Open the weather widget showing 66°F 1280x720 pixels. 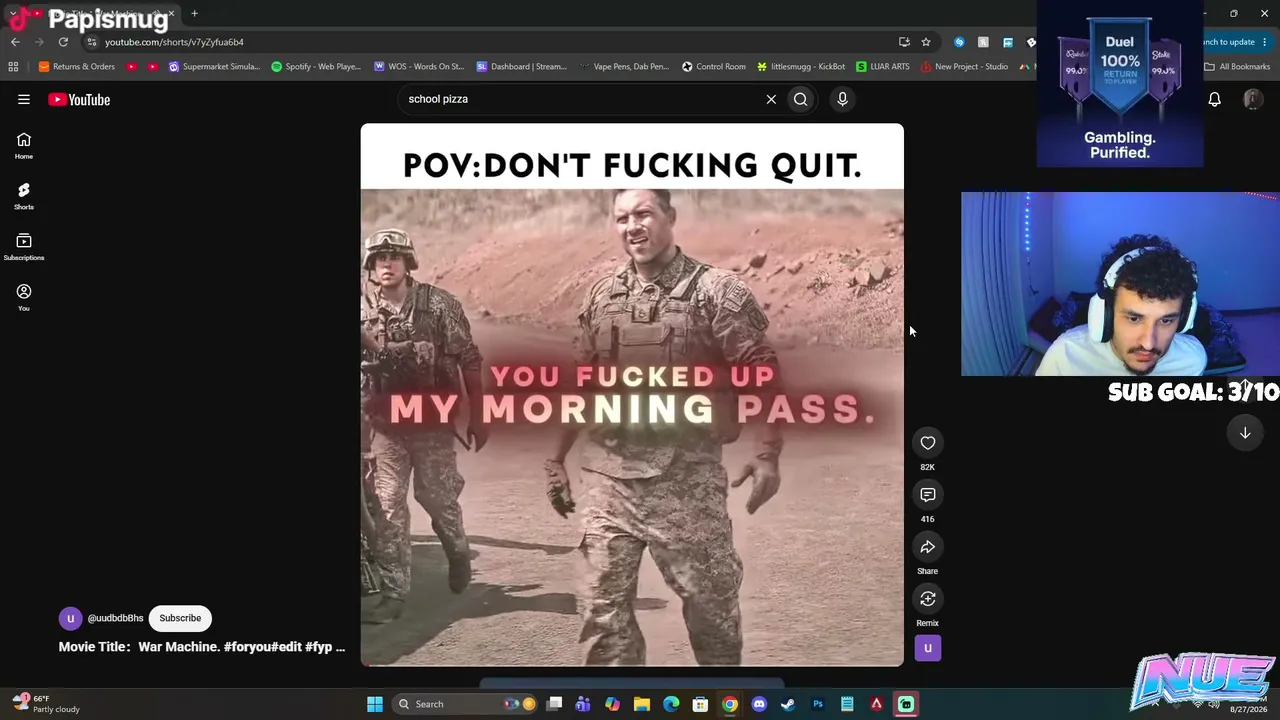[x=45, y=704]
